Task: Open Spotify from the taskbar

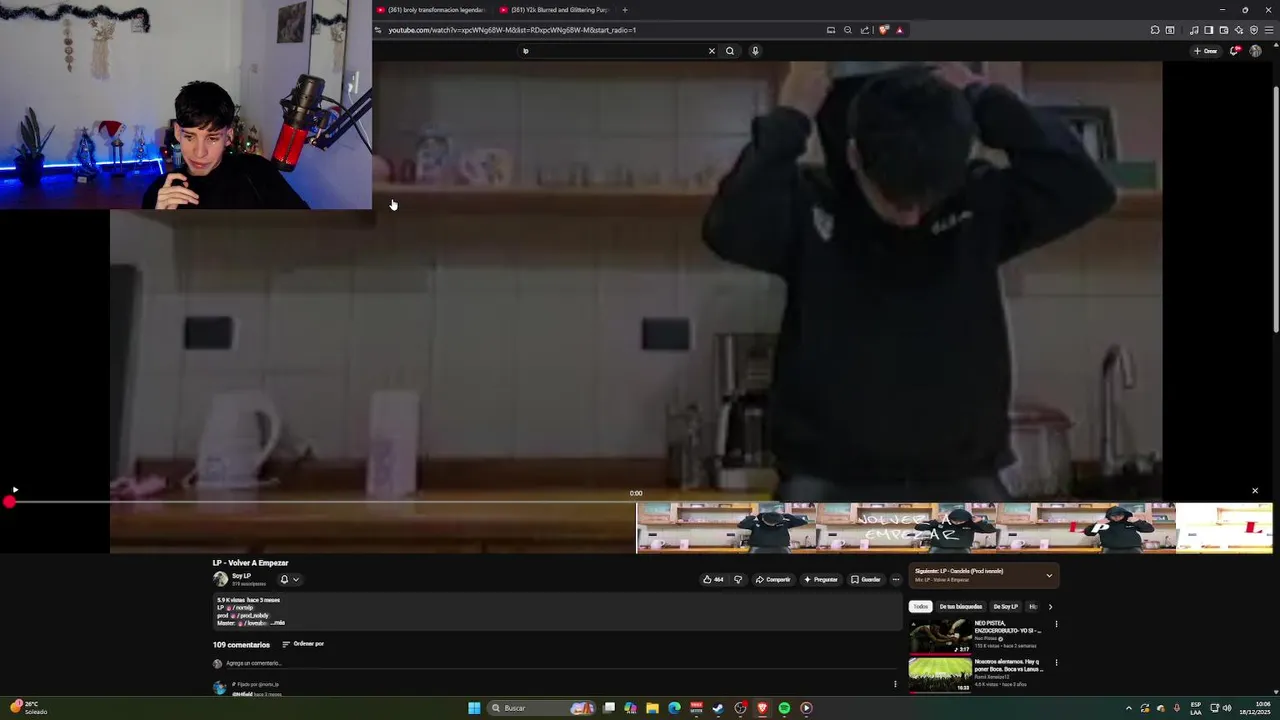Action: click(784, 708)
